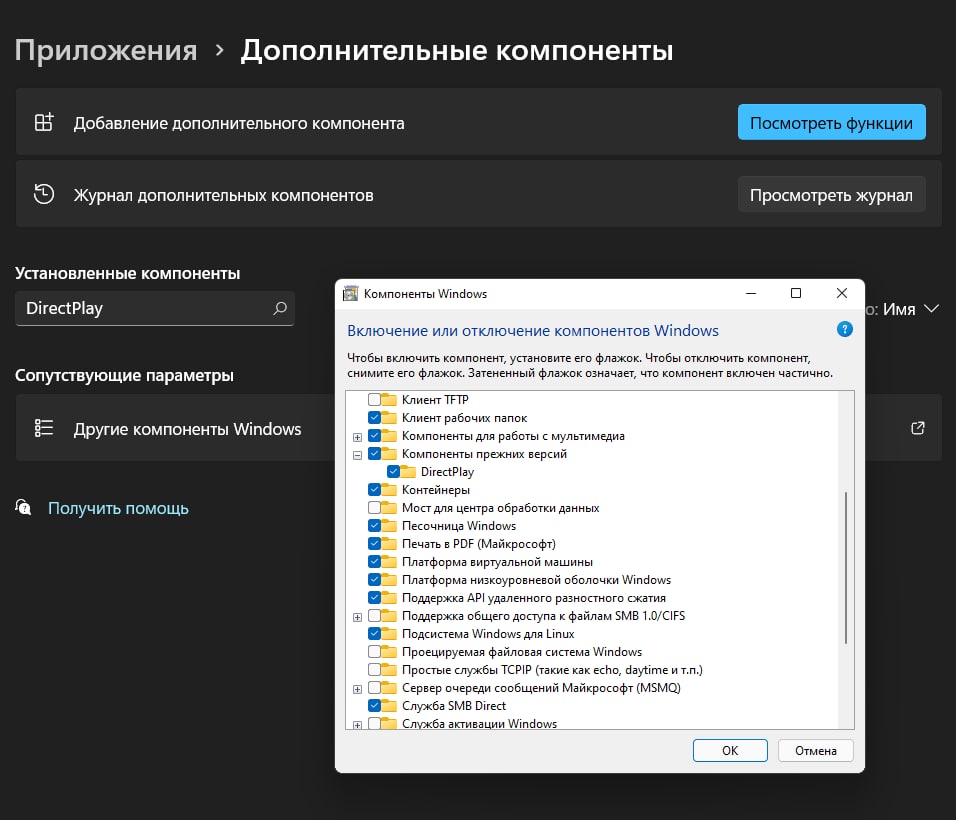Expand Компоненты для работы с мультимедиа

coord(358,437)
